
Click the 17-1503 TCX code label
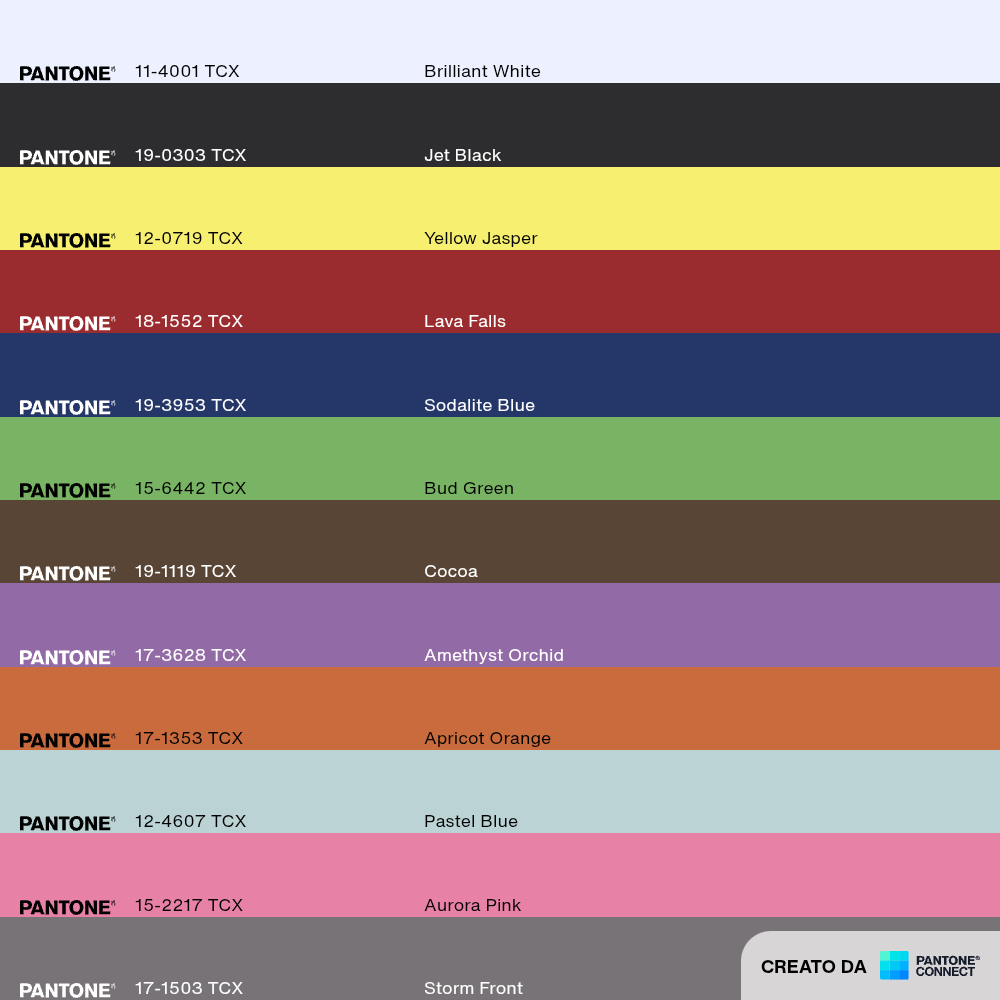189,988
